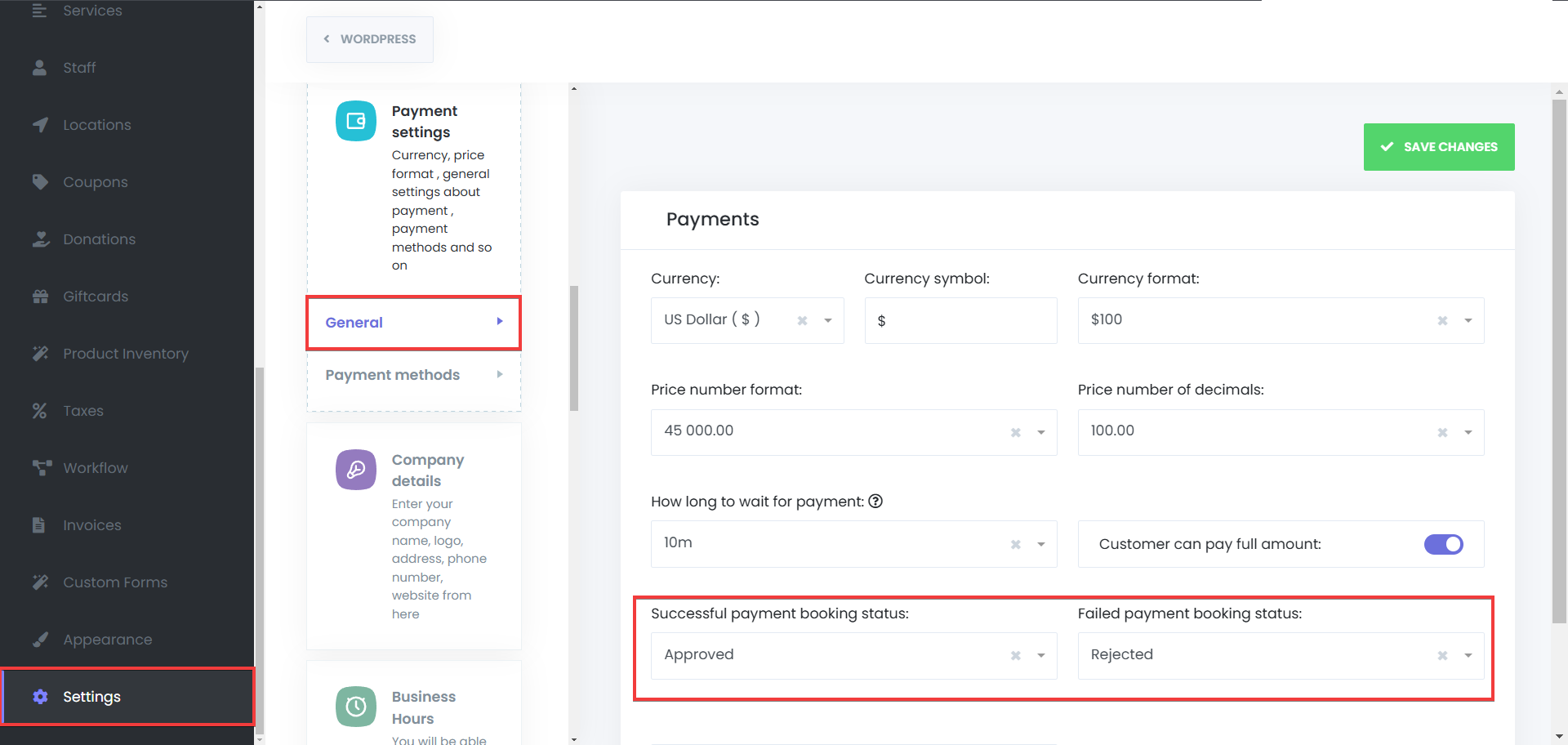Clear the Approved booking status value
The image size is (1568, 745).
point(1015,655)
